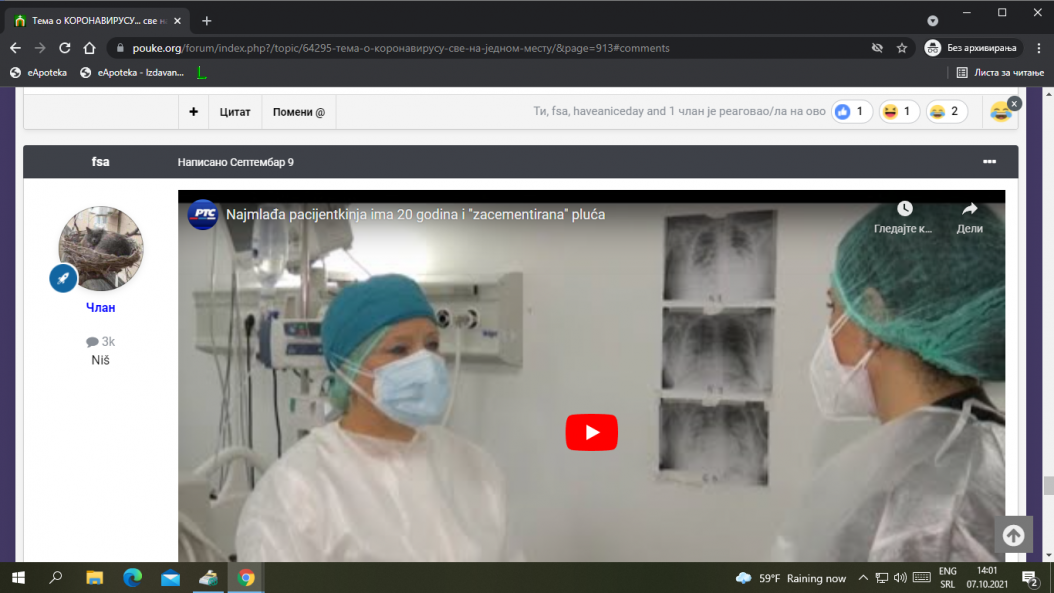Open the Chrome taskbar icon
The height and width of the screenshot is (593, 1054).
pyautogui.click(x=246, y=578)
